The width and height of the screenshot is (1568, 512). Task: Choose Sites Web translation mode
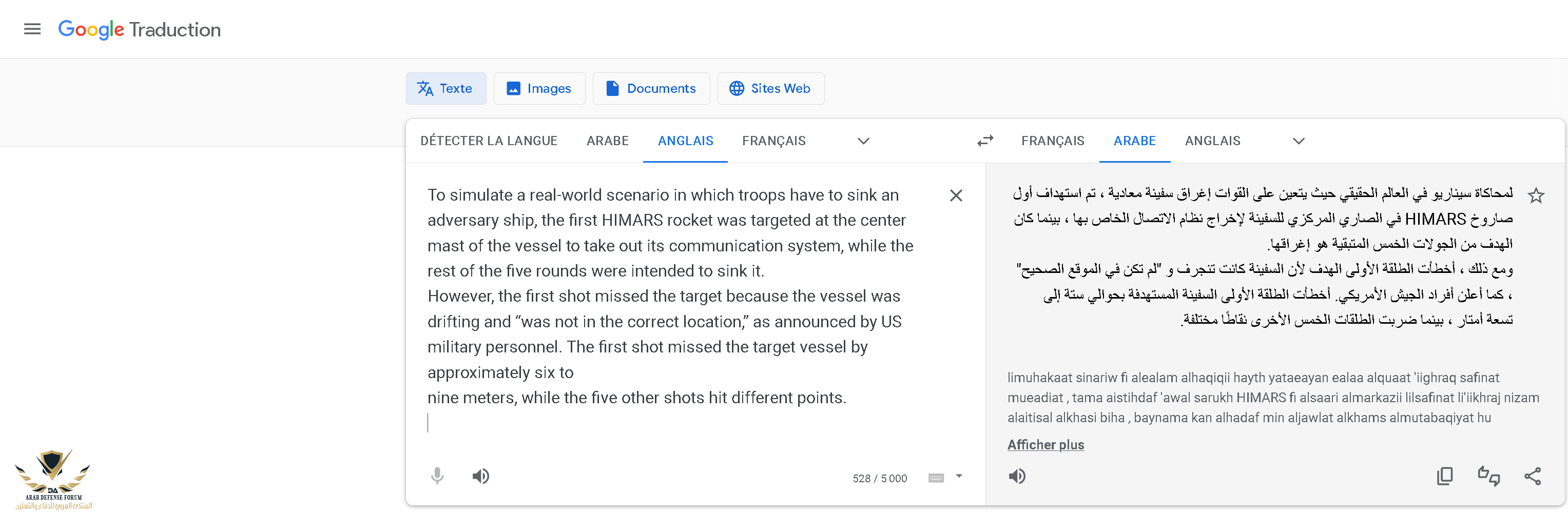point(770,89)
